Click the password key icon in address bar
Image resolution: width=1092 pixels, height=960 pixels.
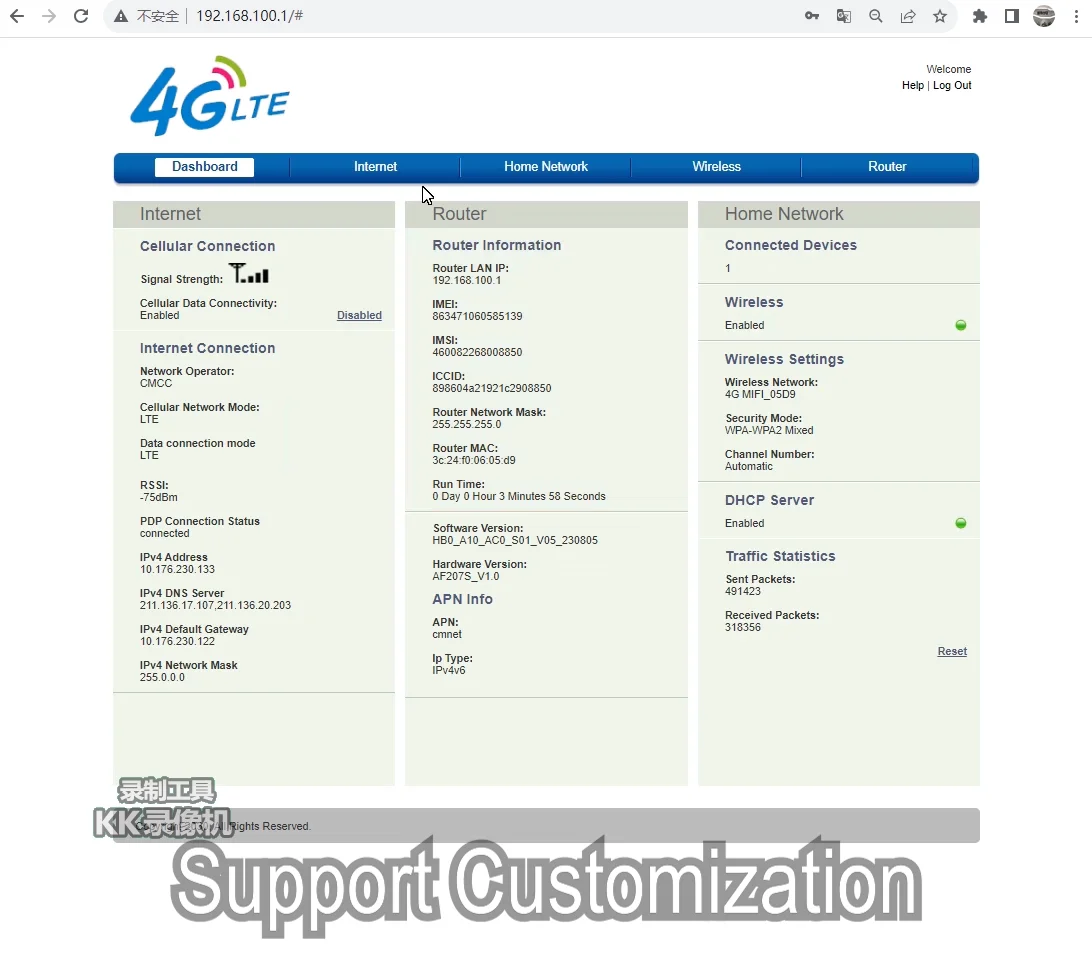coord(812,16)
